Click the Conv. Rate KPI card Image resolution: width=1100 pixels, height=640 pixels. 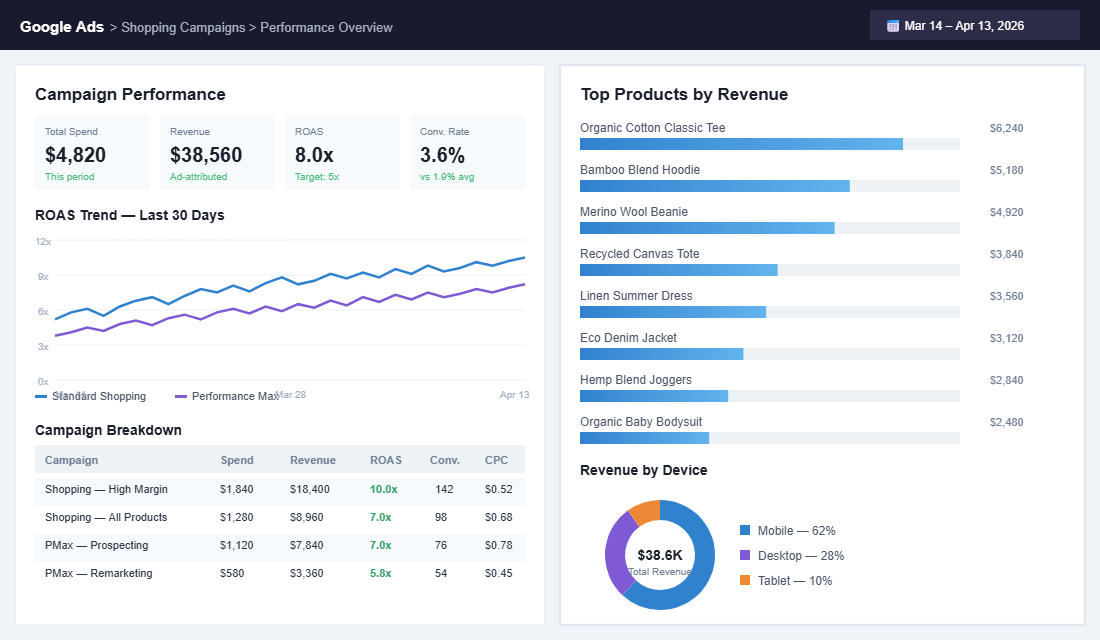coord(468,152)
